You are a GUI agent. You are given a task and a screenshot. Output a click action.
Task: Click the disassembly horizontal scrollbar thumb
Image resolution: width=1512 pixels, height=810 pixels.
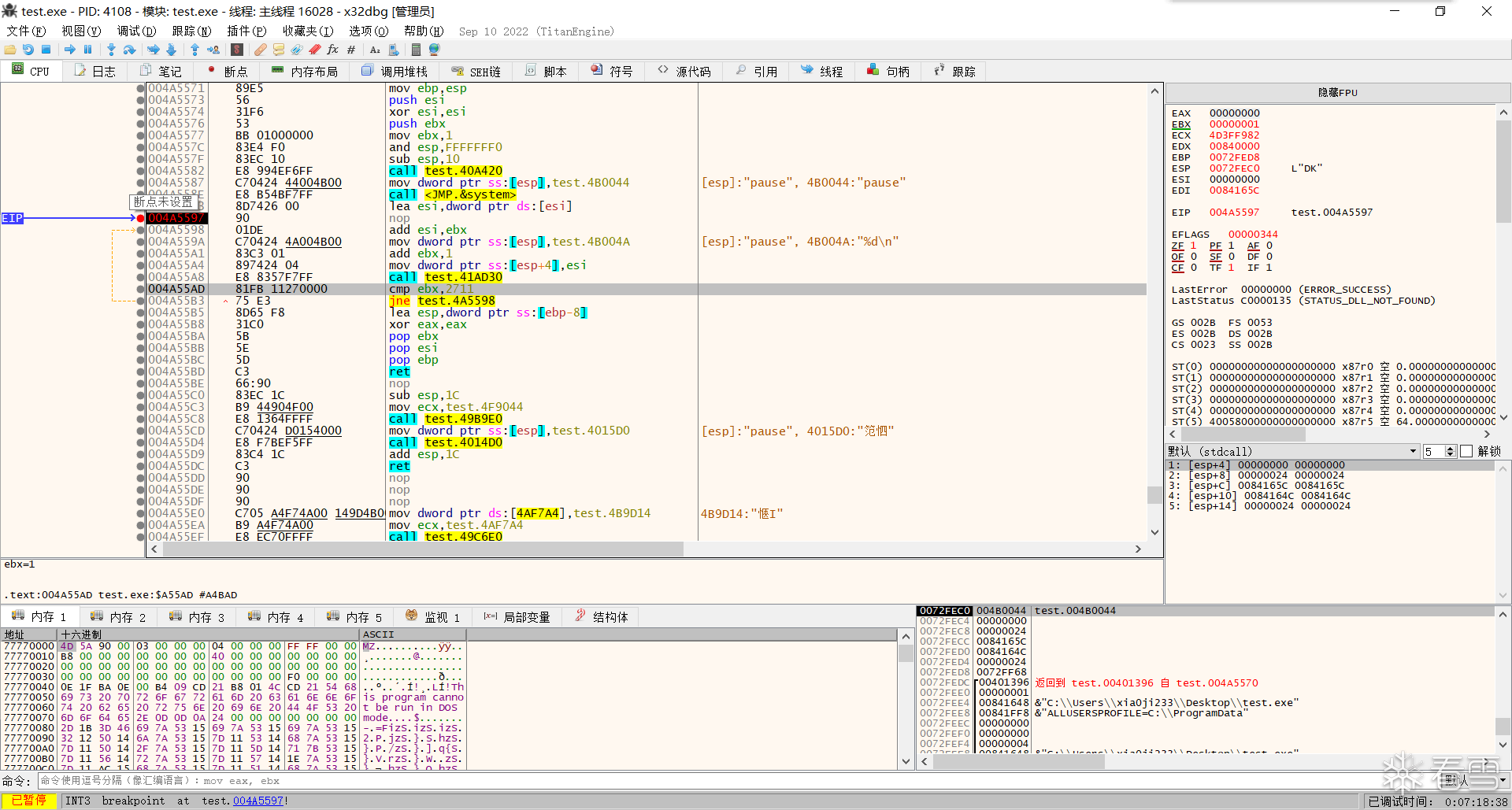click(422, 549)
